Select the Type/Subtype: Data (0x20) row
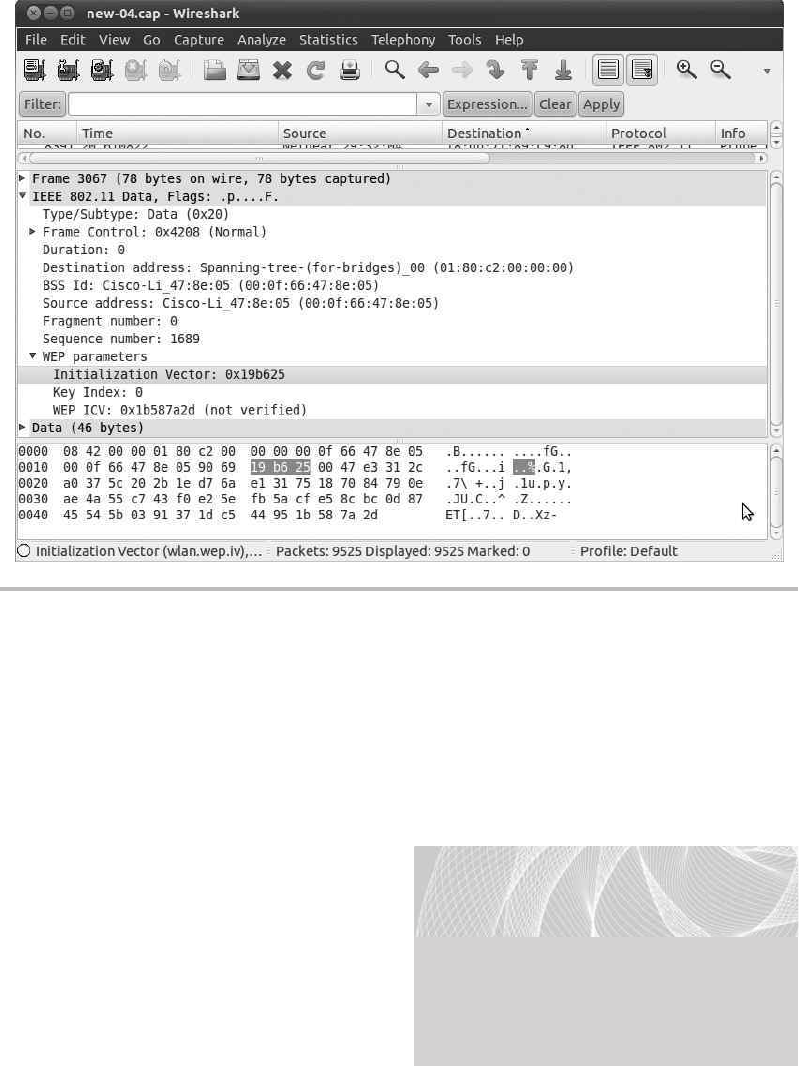The width and height of the screenshot is (799, 1066). coord(392,214)
